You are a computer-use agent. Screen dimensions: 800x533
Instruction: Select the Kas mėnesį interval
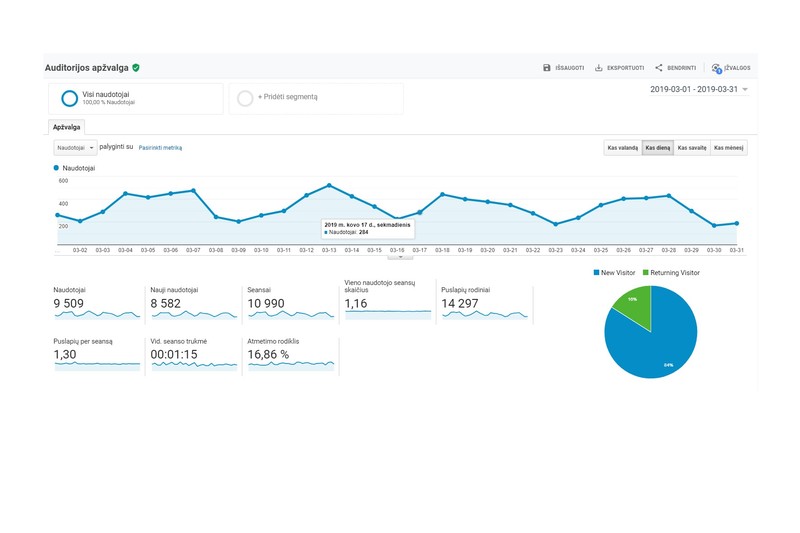pos(729,148)
